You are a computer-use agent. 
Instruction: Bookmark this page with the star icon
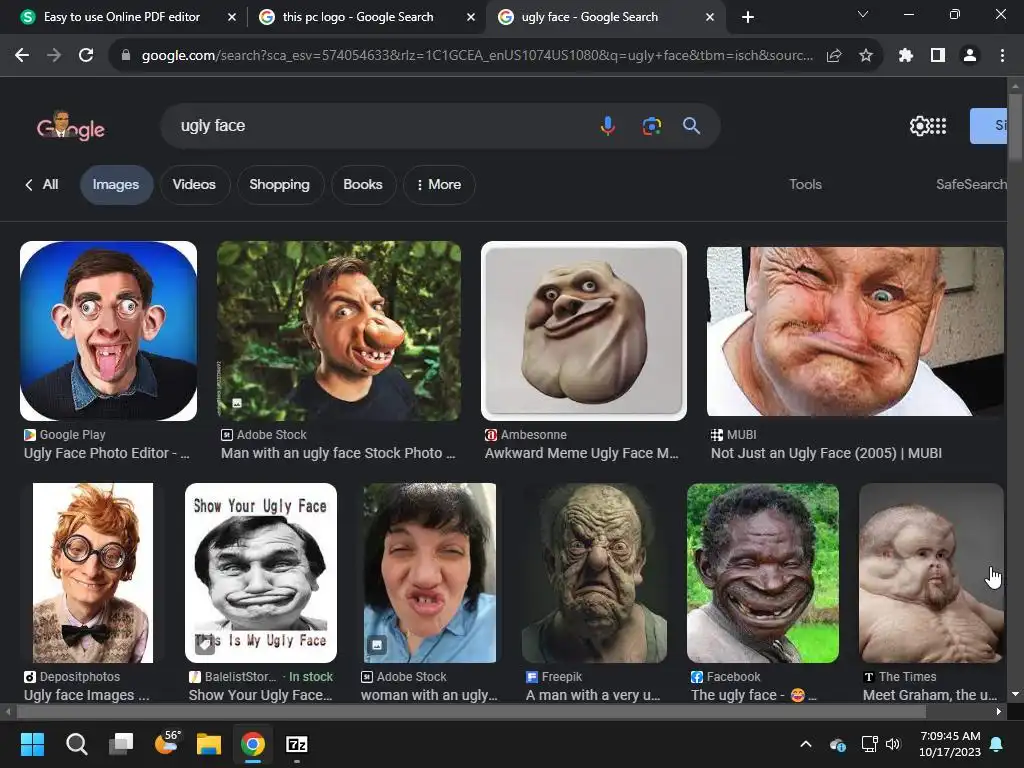[x=866, y=56]
